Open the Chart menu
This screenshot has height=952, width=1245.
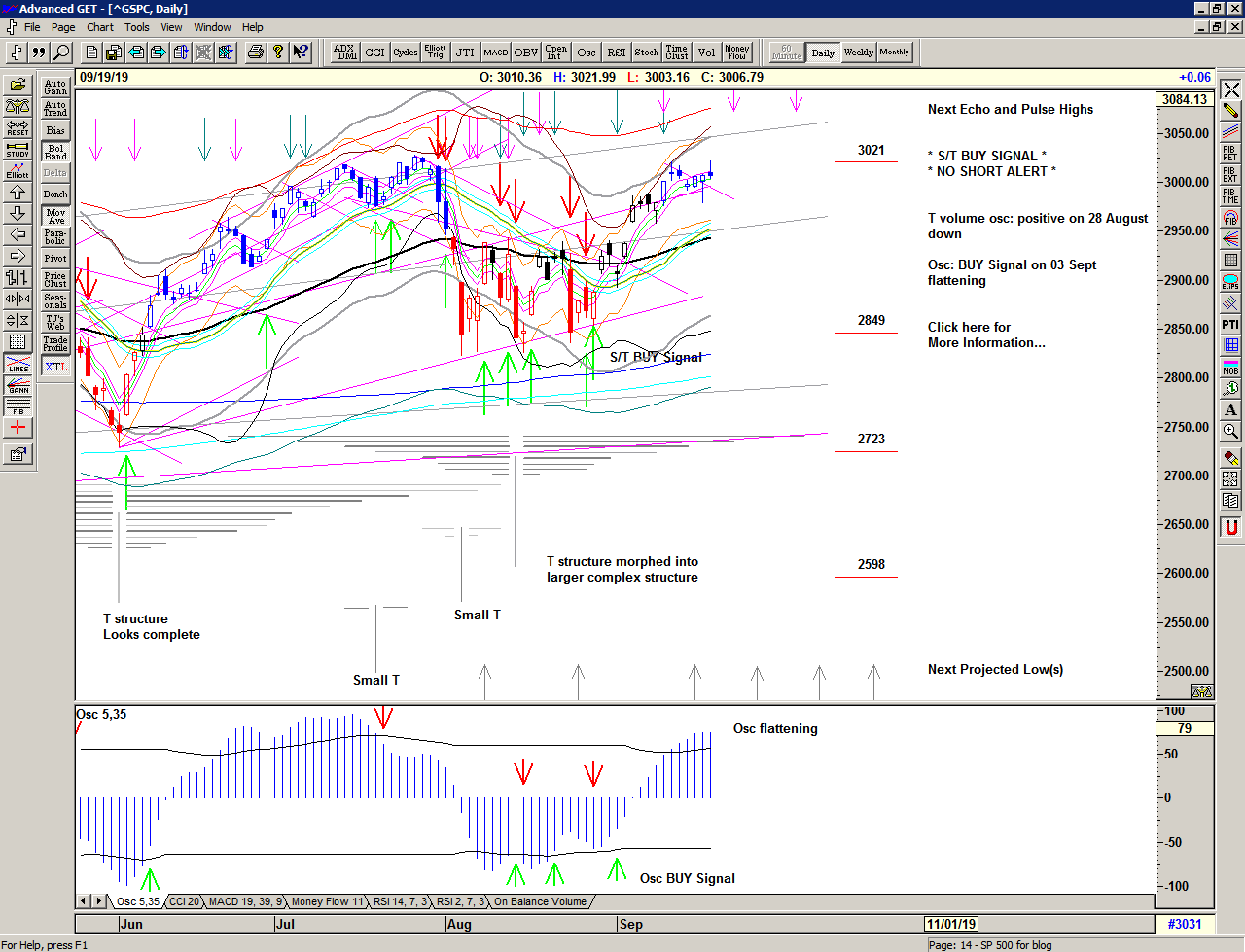(x=100, y=27)
